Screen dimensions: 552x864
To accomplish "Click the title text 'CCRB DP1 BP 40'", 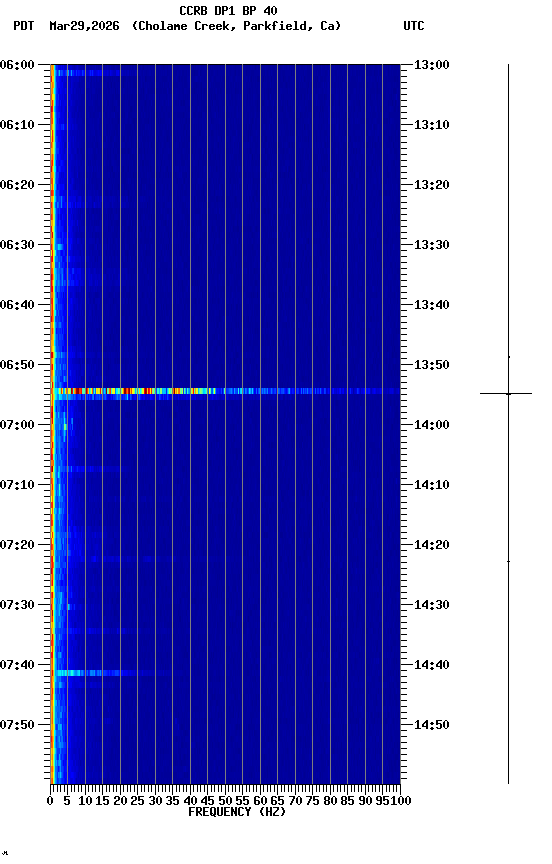I will click(x=228, y=10).
